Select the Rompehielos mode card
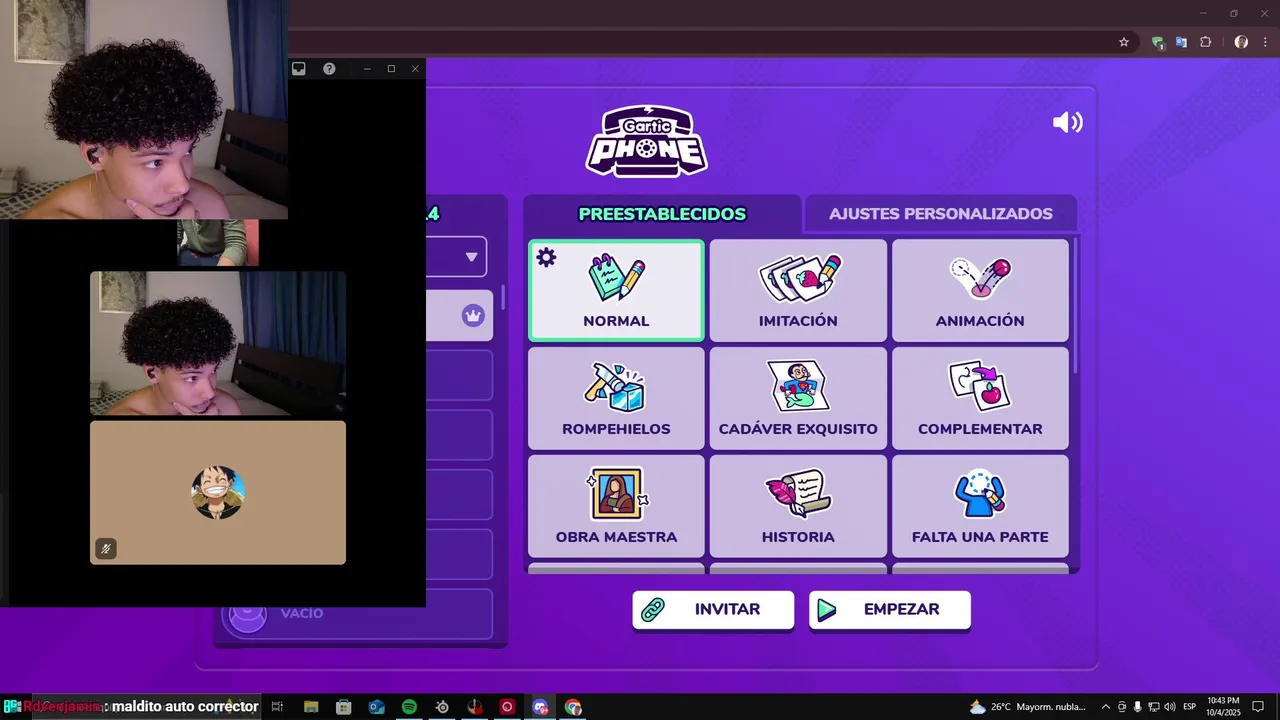 pos(616,398)
